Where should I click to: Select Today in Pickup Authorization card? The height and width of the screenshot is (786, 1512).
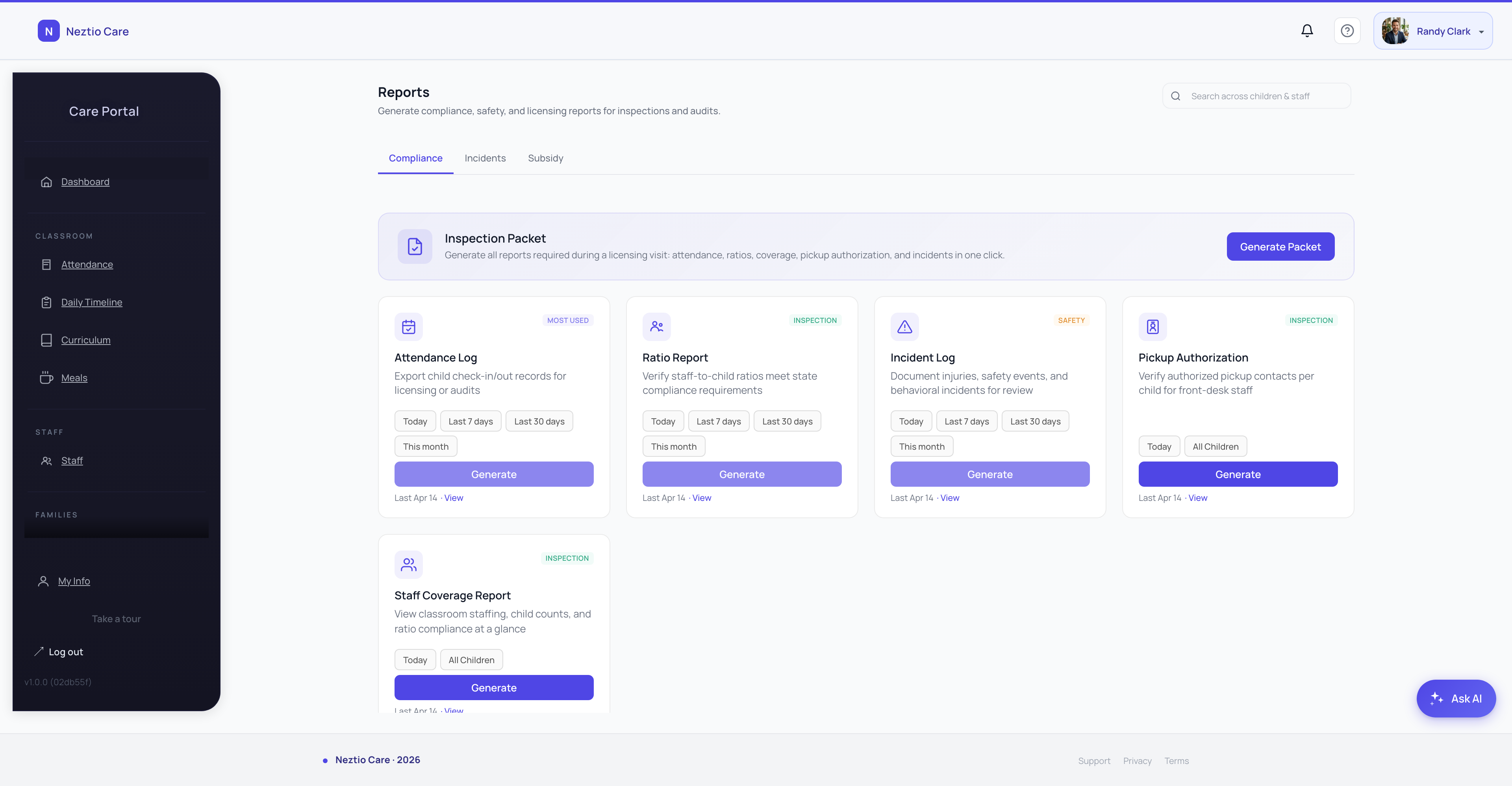[x=1159, y=447]
